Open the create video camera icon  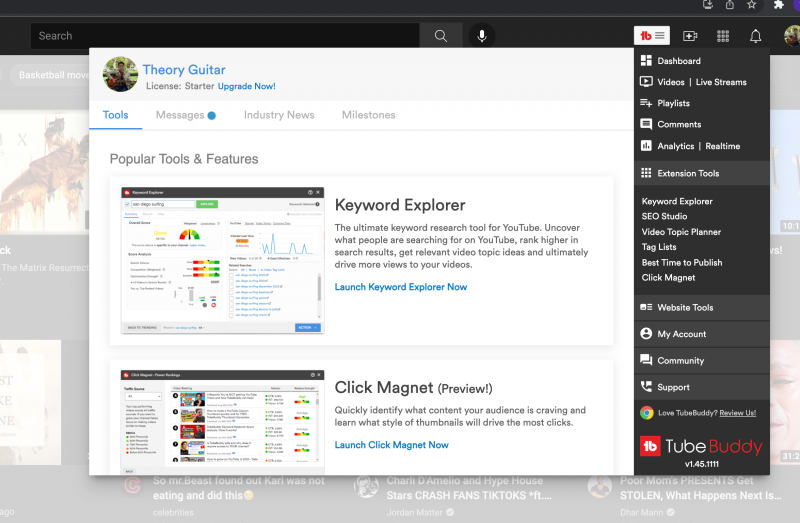pyautogui.click(x=690, y=36)
